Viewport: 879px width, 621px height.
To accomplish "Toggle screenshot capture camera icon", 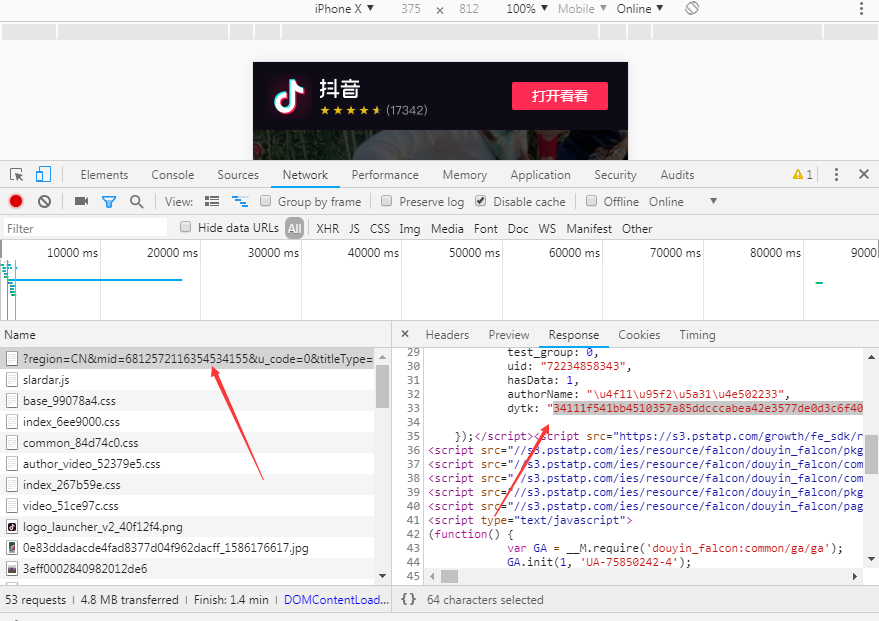I will [x=81, y=201].
